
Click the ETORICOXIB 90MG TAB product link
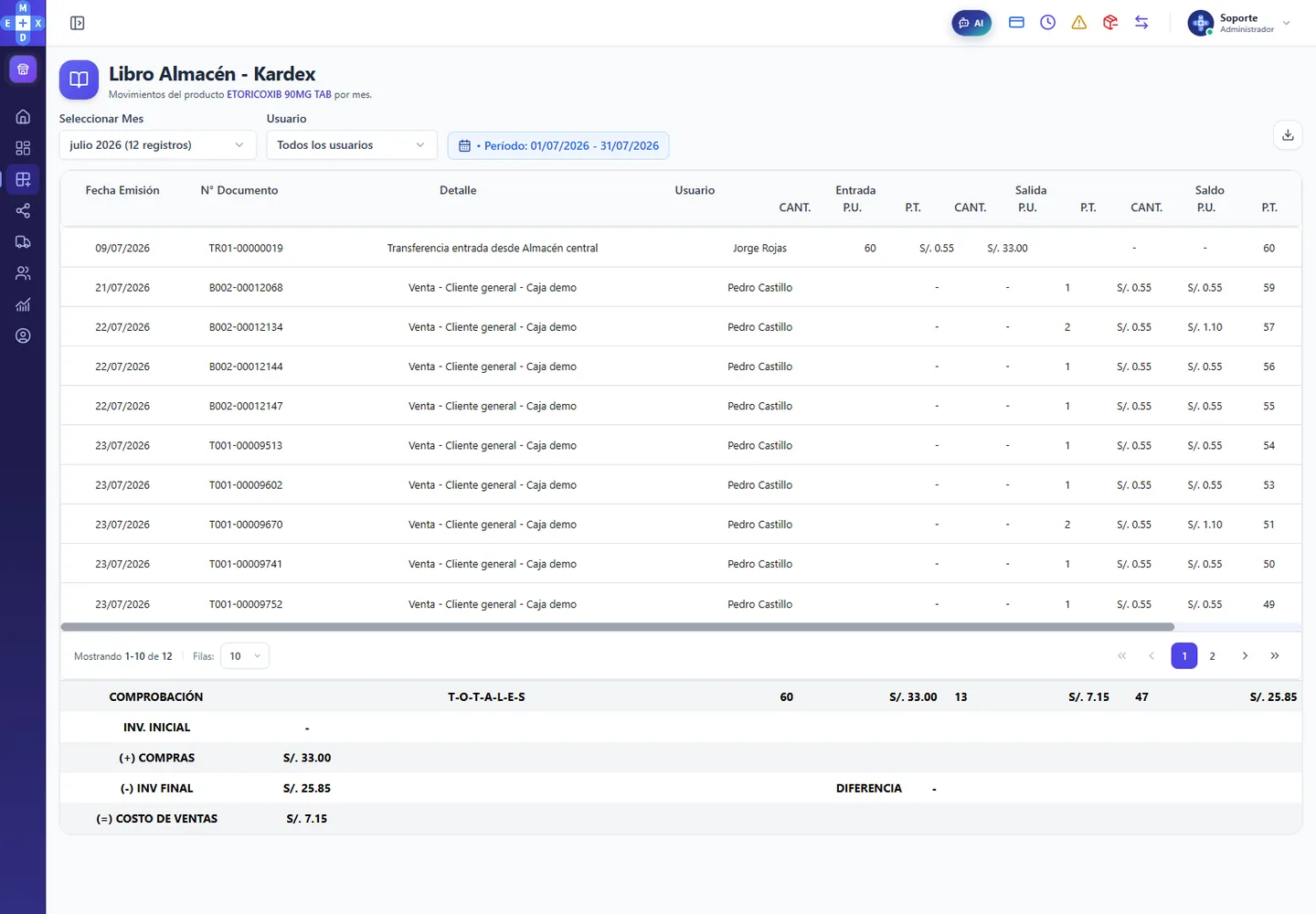[x=279, y=95]
